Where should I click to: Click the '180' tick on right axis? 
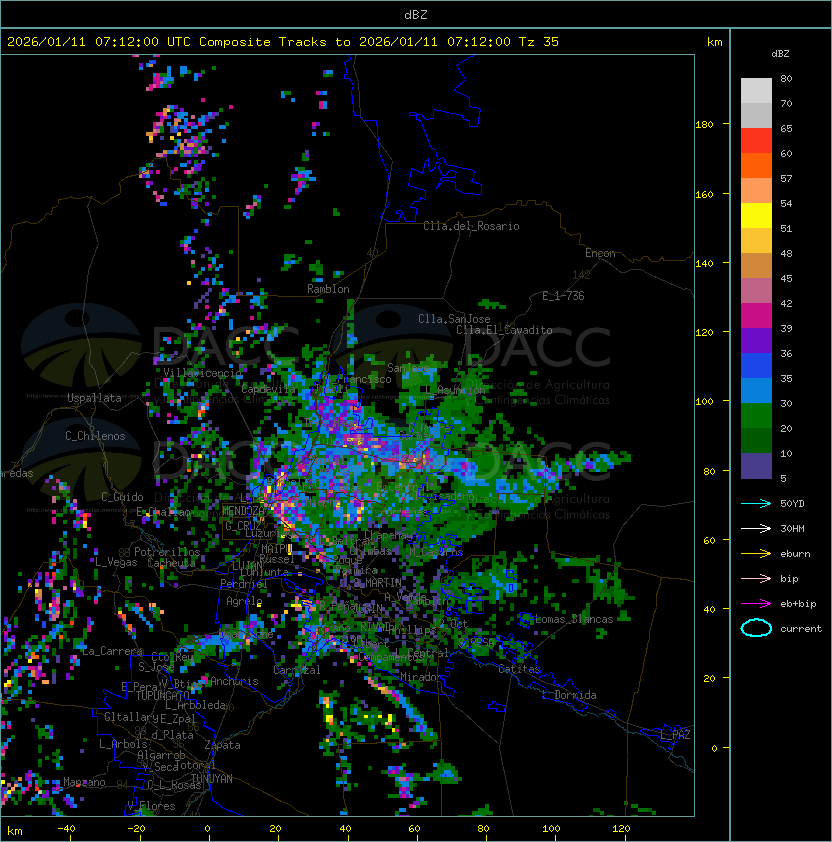click(704, 125)
